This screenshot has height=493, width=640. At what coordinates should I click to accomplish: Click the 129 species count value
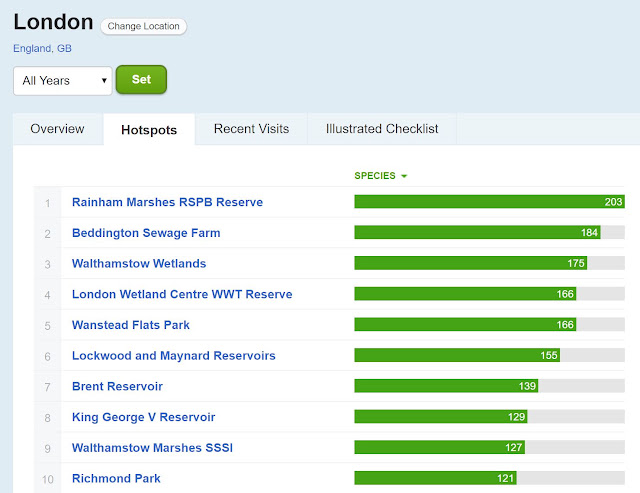517,417
